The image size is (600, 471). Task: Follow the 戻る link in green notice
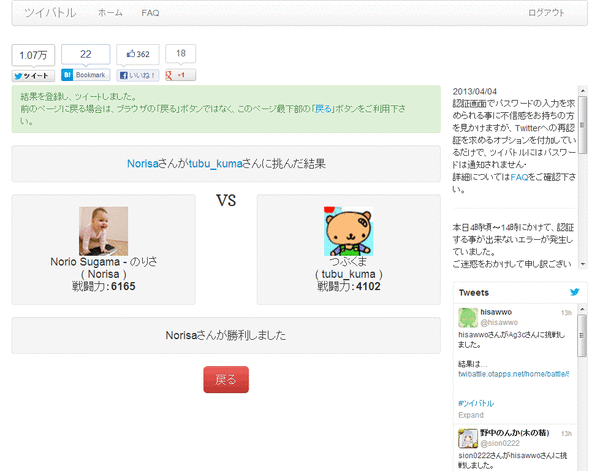click(x=323, y=109)
